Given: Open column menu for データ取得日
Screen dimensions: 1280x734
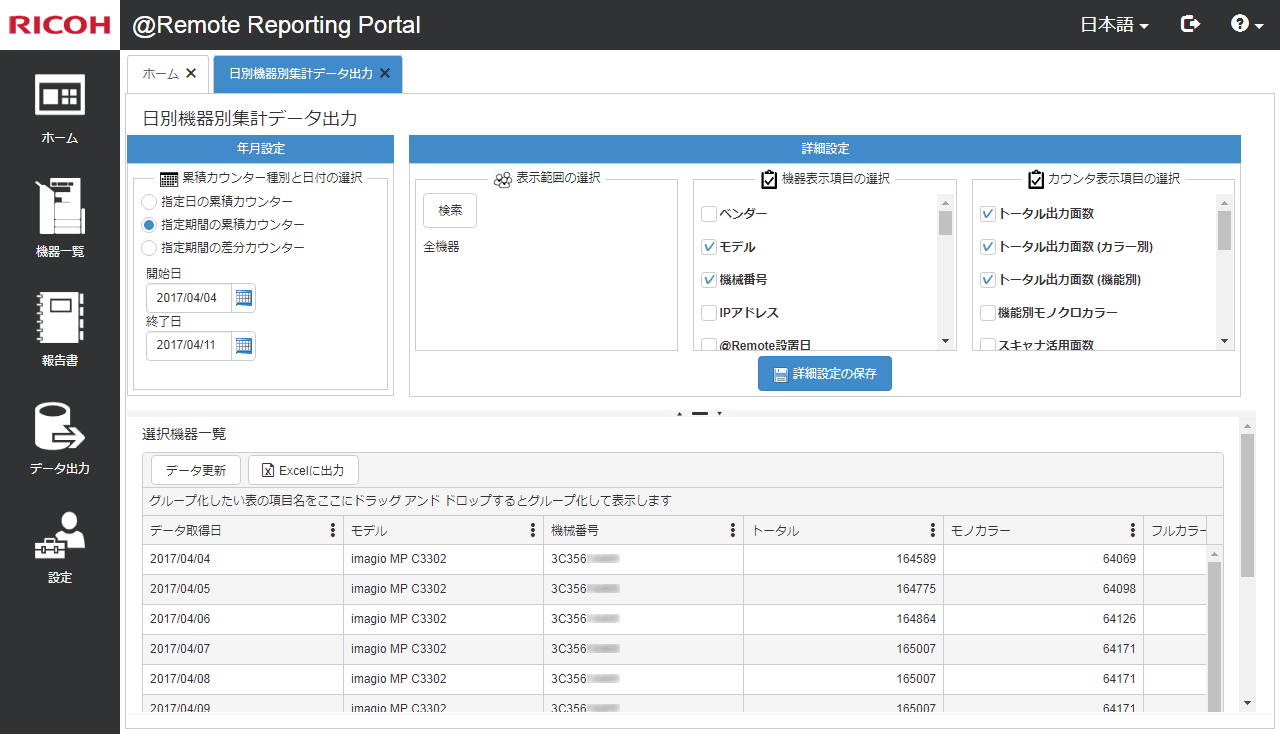Looking at the screenshot, I should coord(333,531).
